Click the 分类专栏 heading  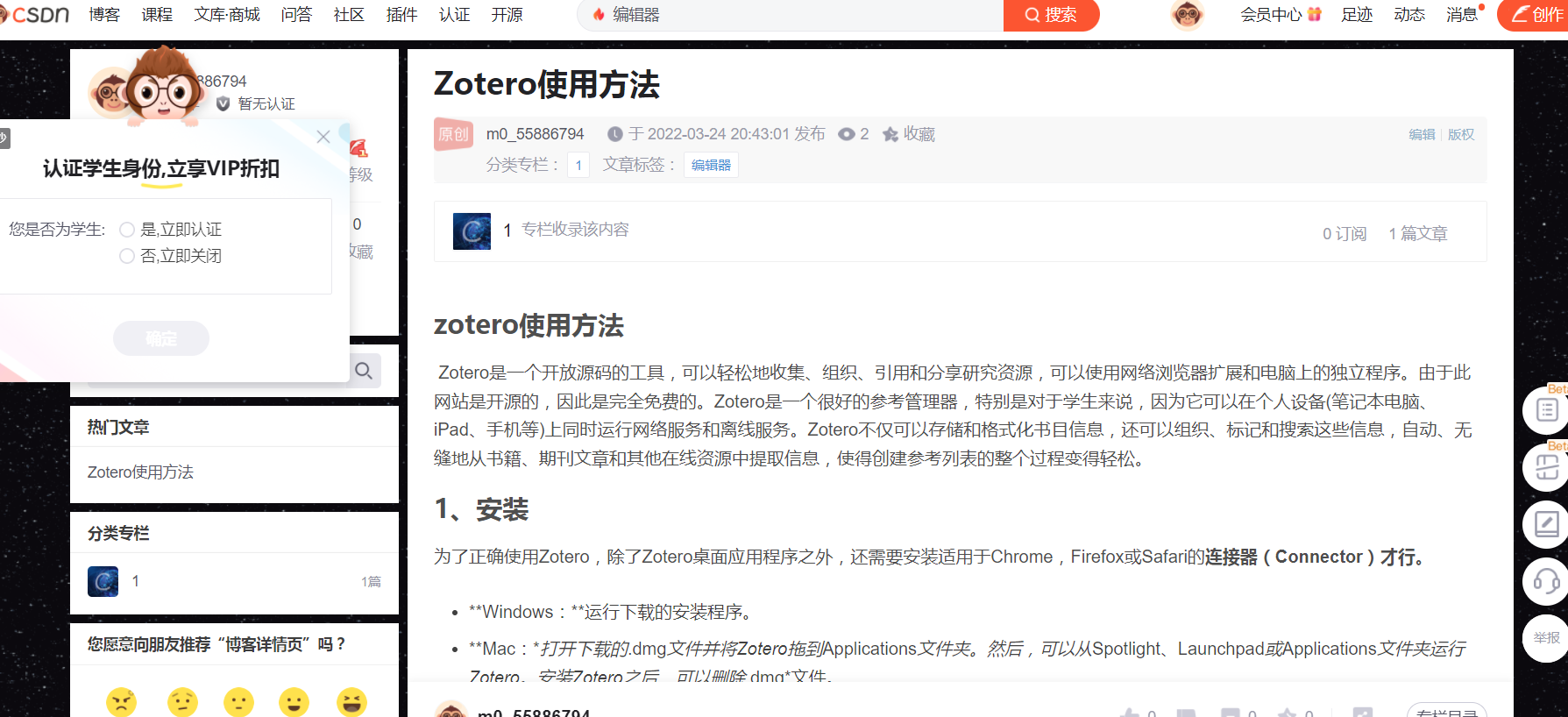(x=118, y=533)
